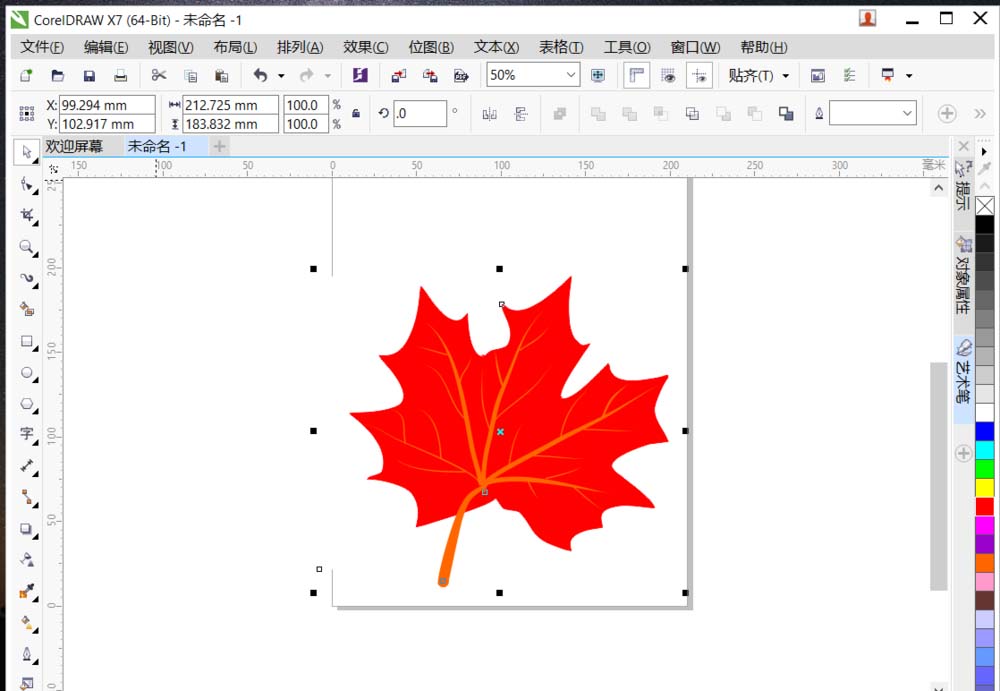Toggle show rulers button
Image resolution: width=1000 pixels, height=691 pixels.
[636, 75]
